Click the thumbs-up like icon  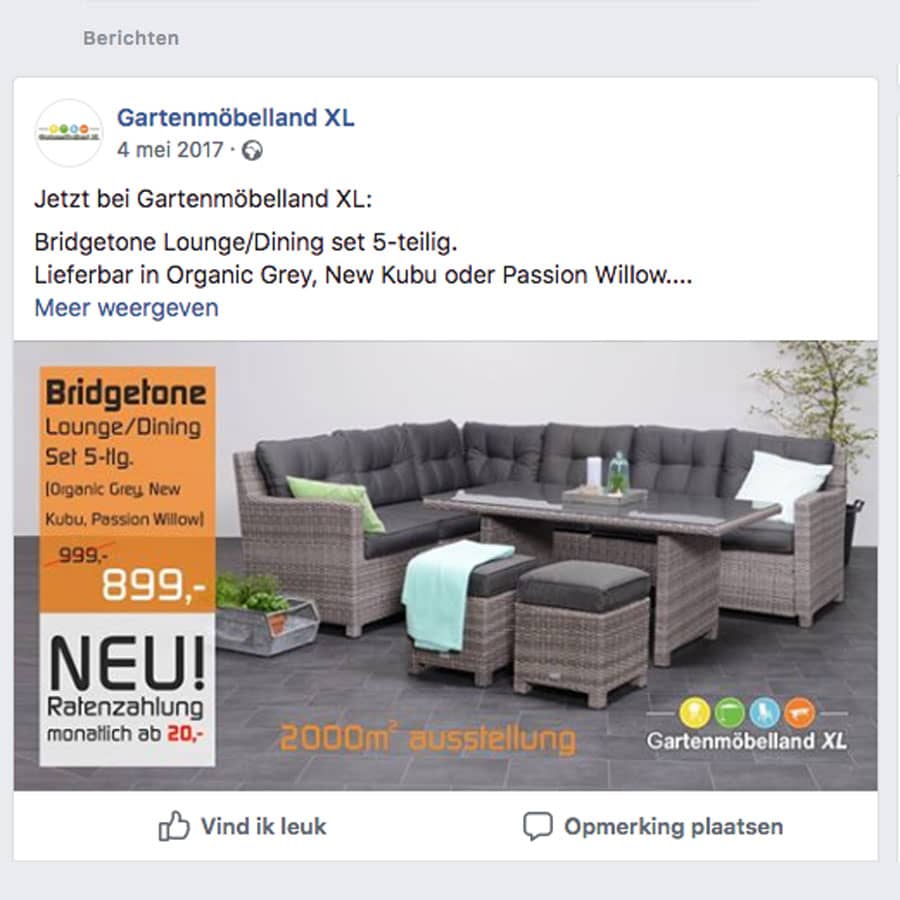click(x=174, y=826)
